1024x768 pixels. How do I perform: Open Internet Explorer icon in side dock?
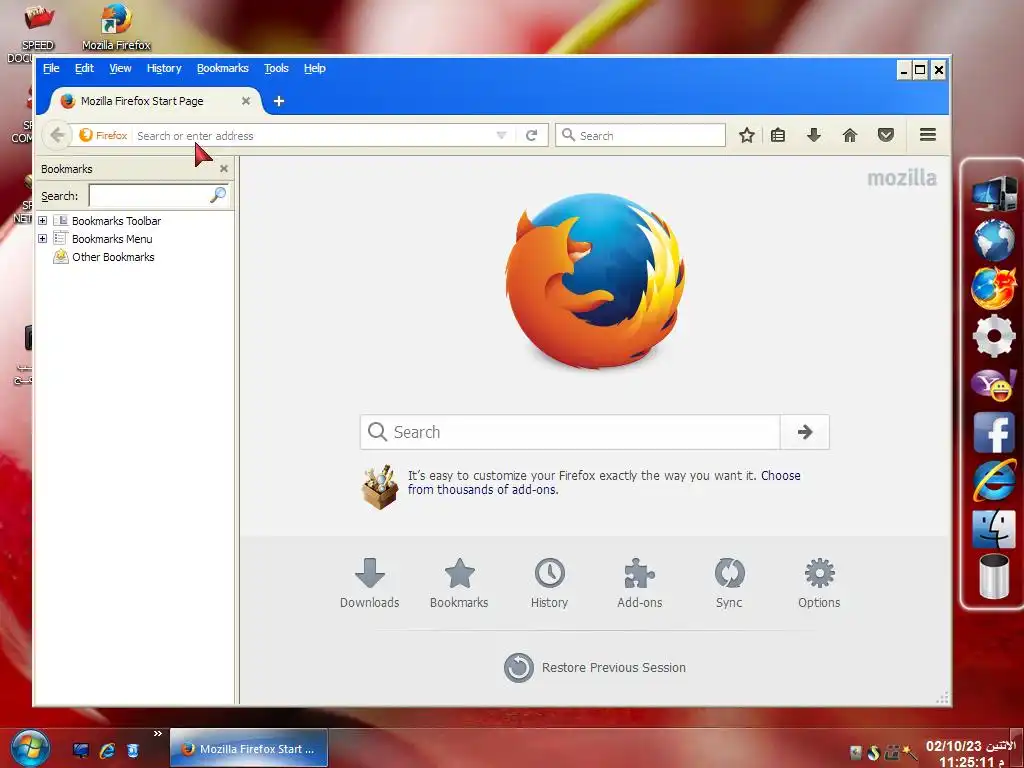(993, 480)
